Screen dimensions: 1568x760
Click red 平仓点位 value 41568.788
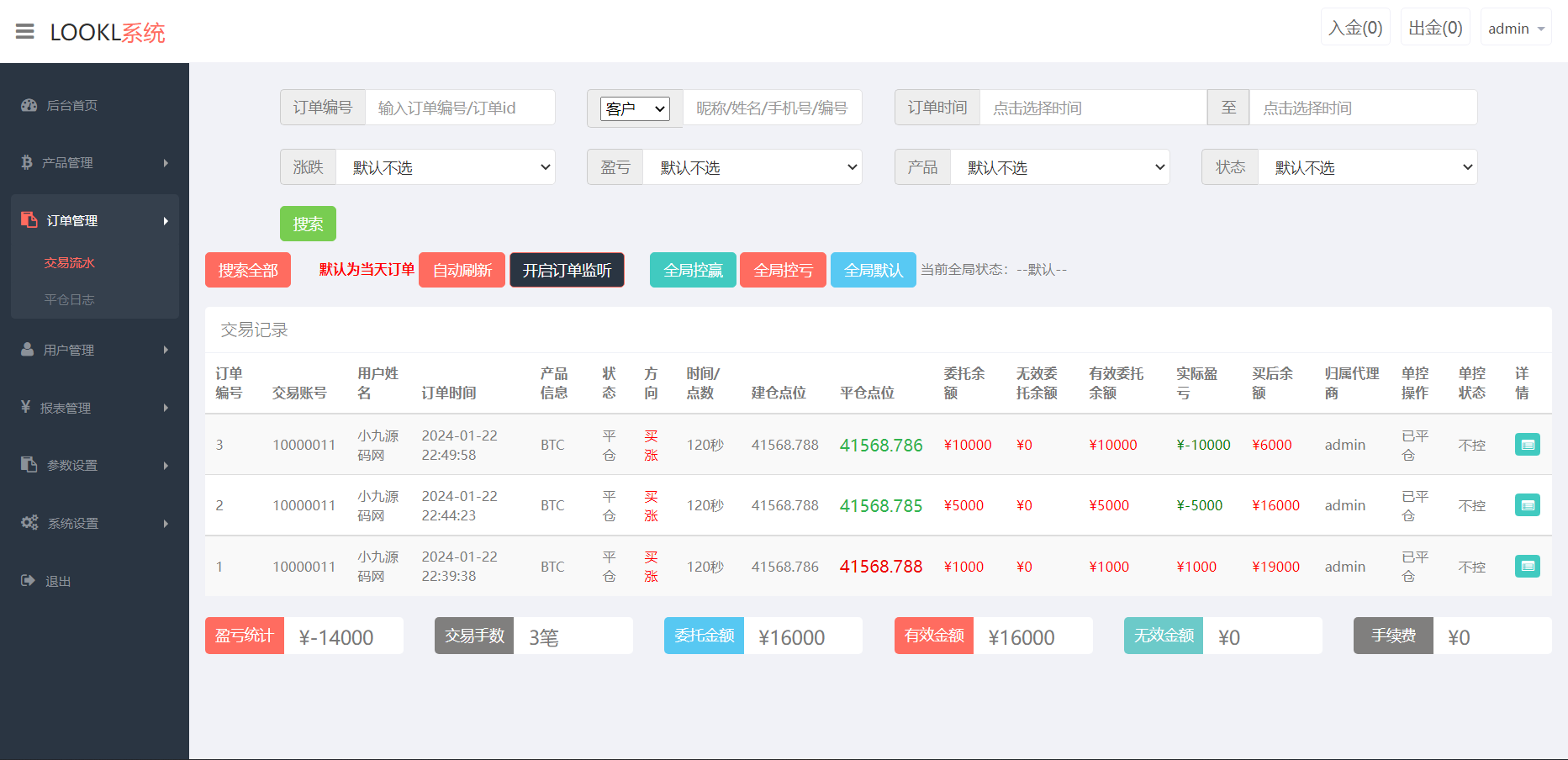(881, 567)
